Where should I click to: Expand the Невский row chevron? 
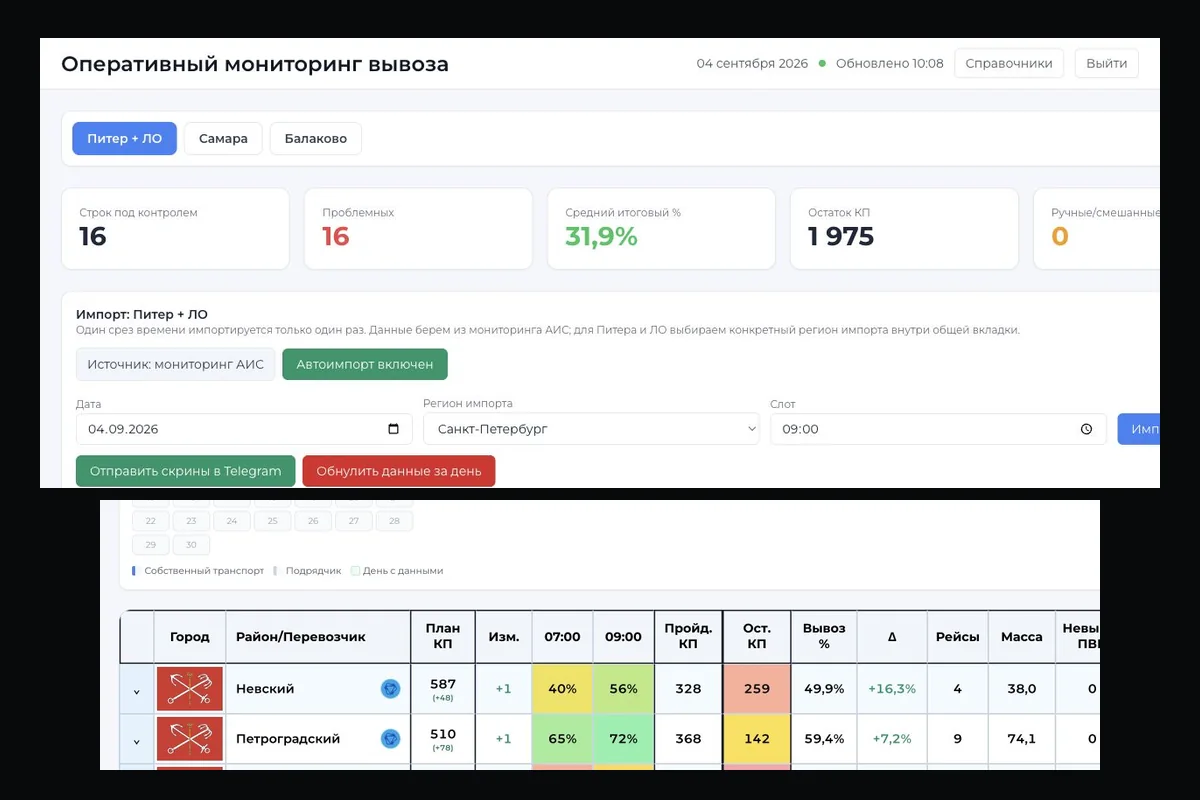pyautogui.click(x=137, y=691)
